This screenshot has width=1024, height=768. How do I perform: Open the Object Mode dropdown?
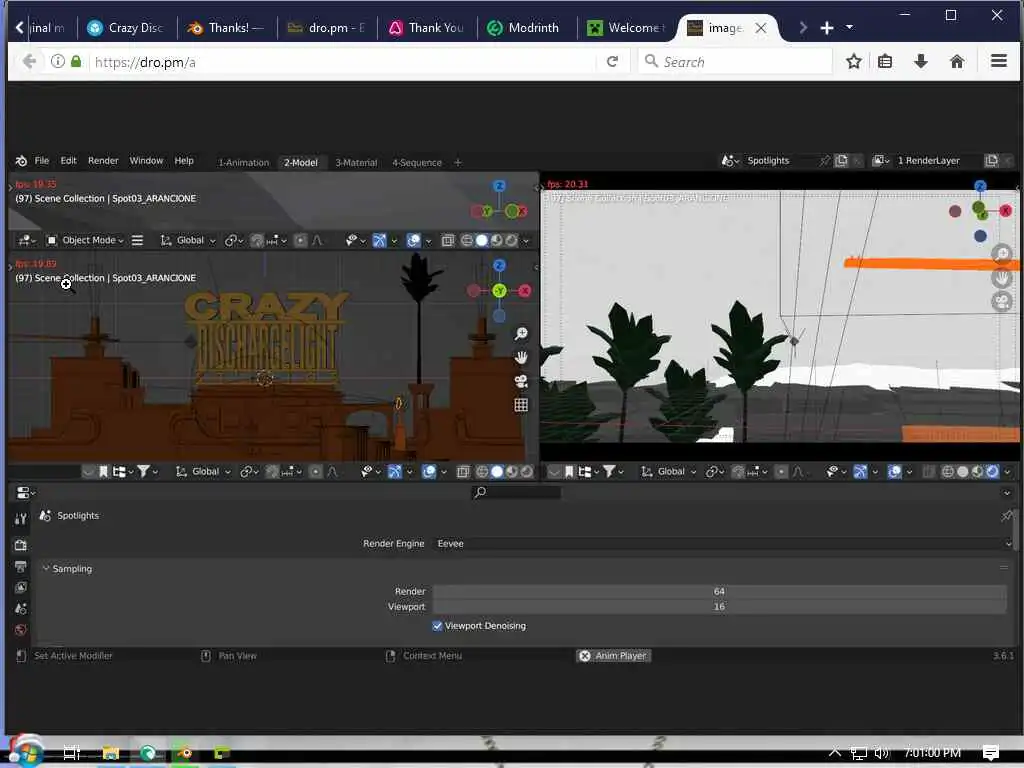point(85,240)
